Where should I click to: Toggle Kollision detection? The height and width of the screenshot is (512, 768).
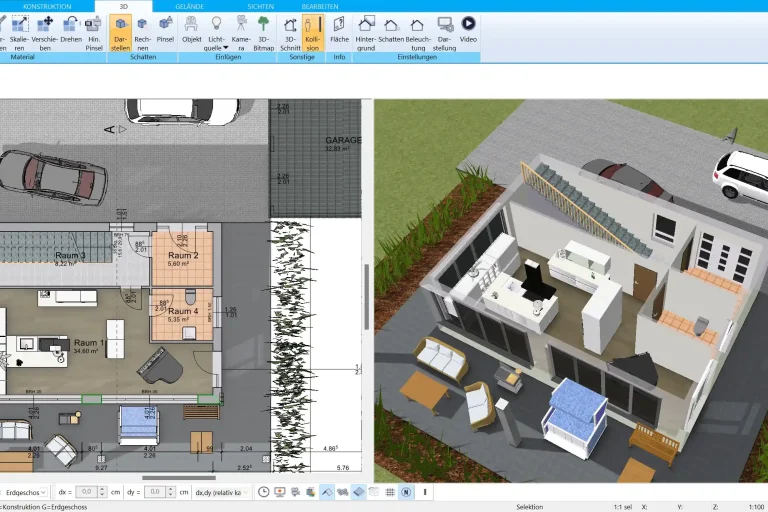tap(312, 33)
